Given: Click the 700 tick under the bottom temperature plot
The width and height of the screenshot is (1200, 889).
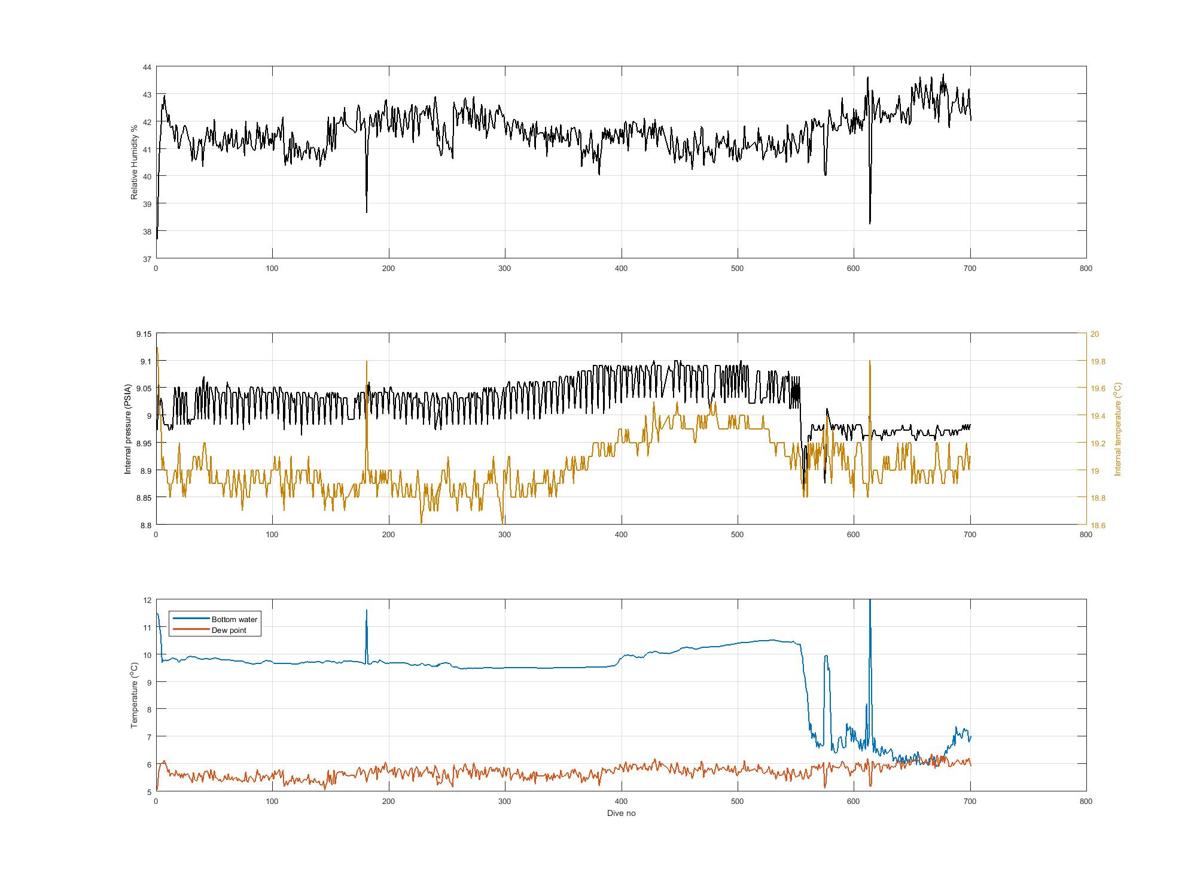Looking at the screenshot, I should (x=970, y=801).
